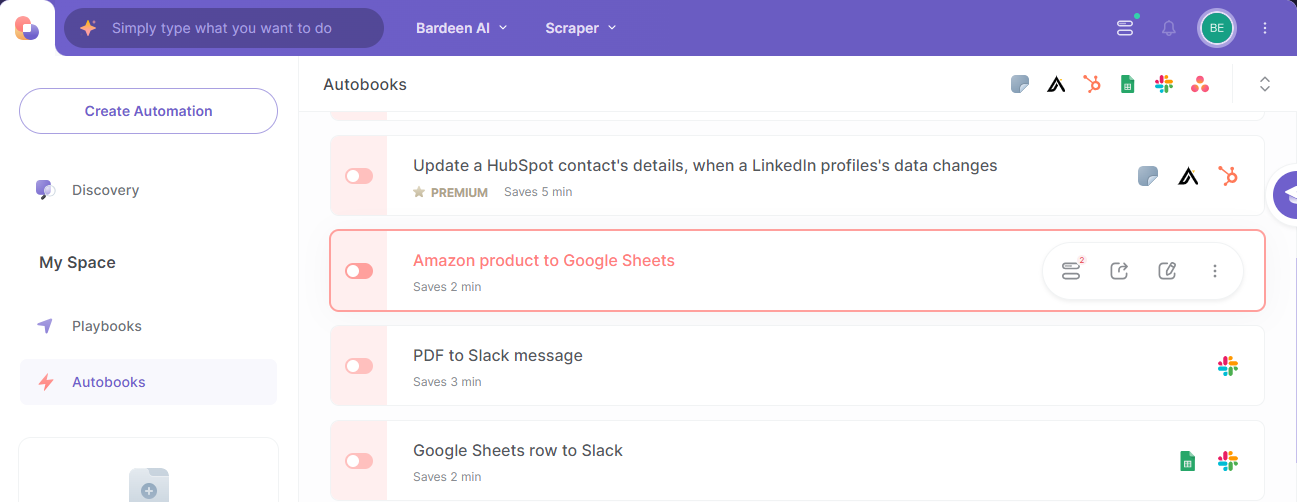Expand or collapse the Autobooks list chevrons
1297x502 pixels.
[x=1265, y=85]
